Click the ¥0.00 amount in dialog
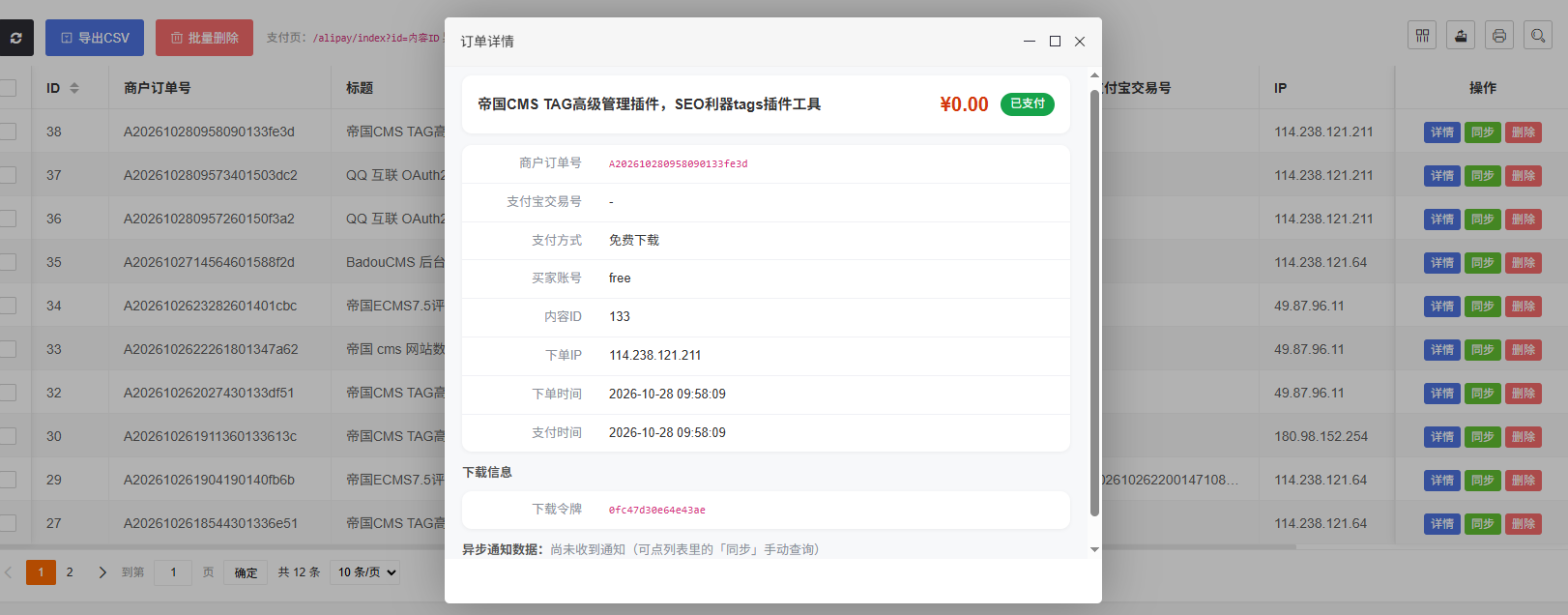Viewport: 1568px width, 615px height. pyautogui.click(x=964, y=104)
